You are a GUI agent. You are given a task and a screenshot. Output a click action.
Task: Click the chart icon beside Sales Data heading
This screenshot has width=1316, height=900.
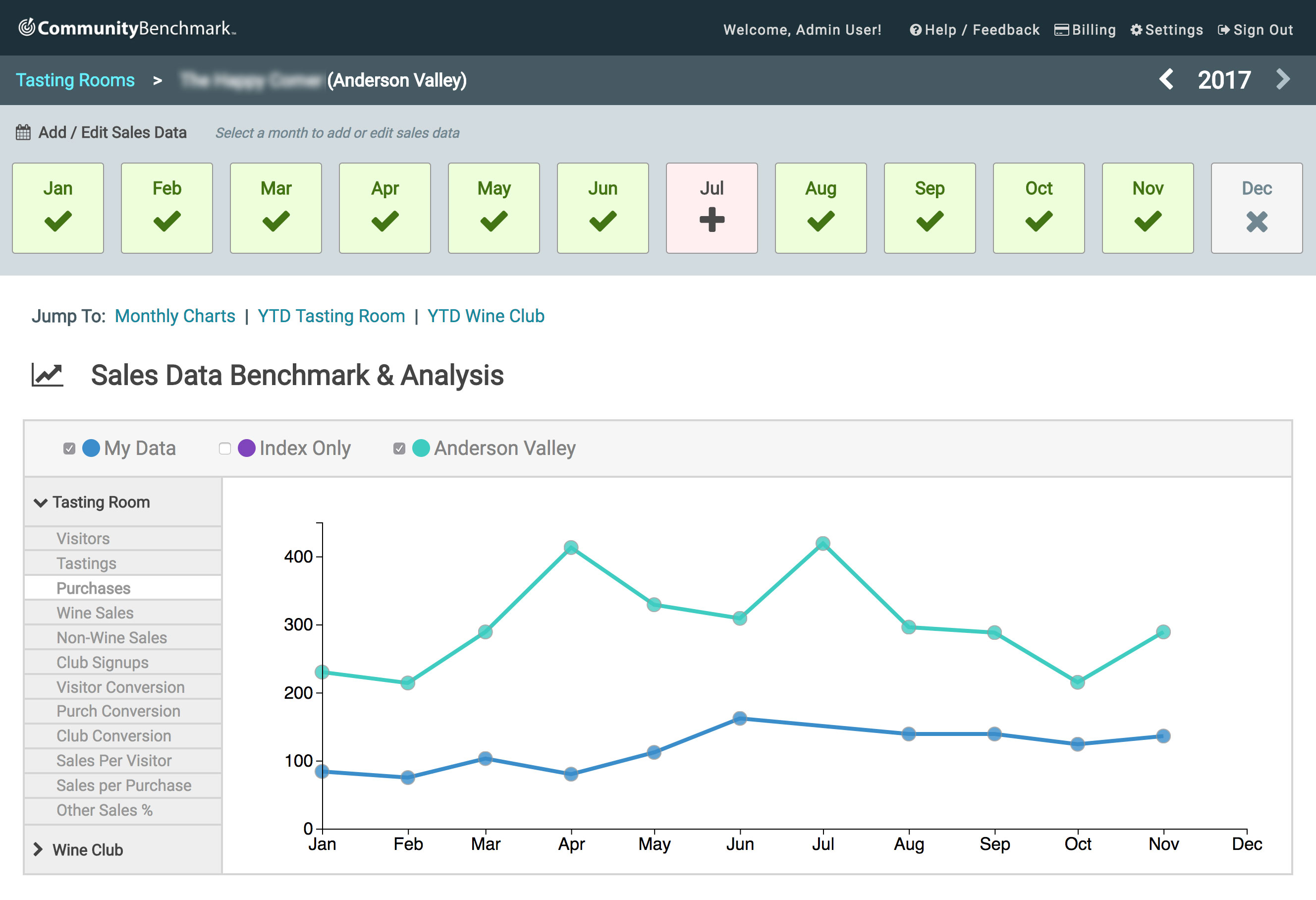click(47, 375)
